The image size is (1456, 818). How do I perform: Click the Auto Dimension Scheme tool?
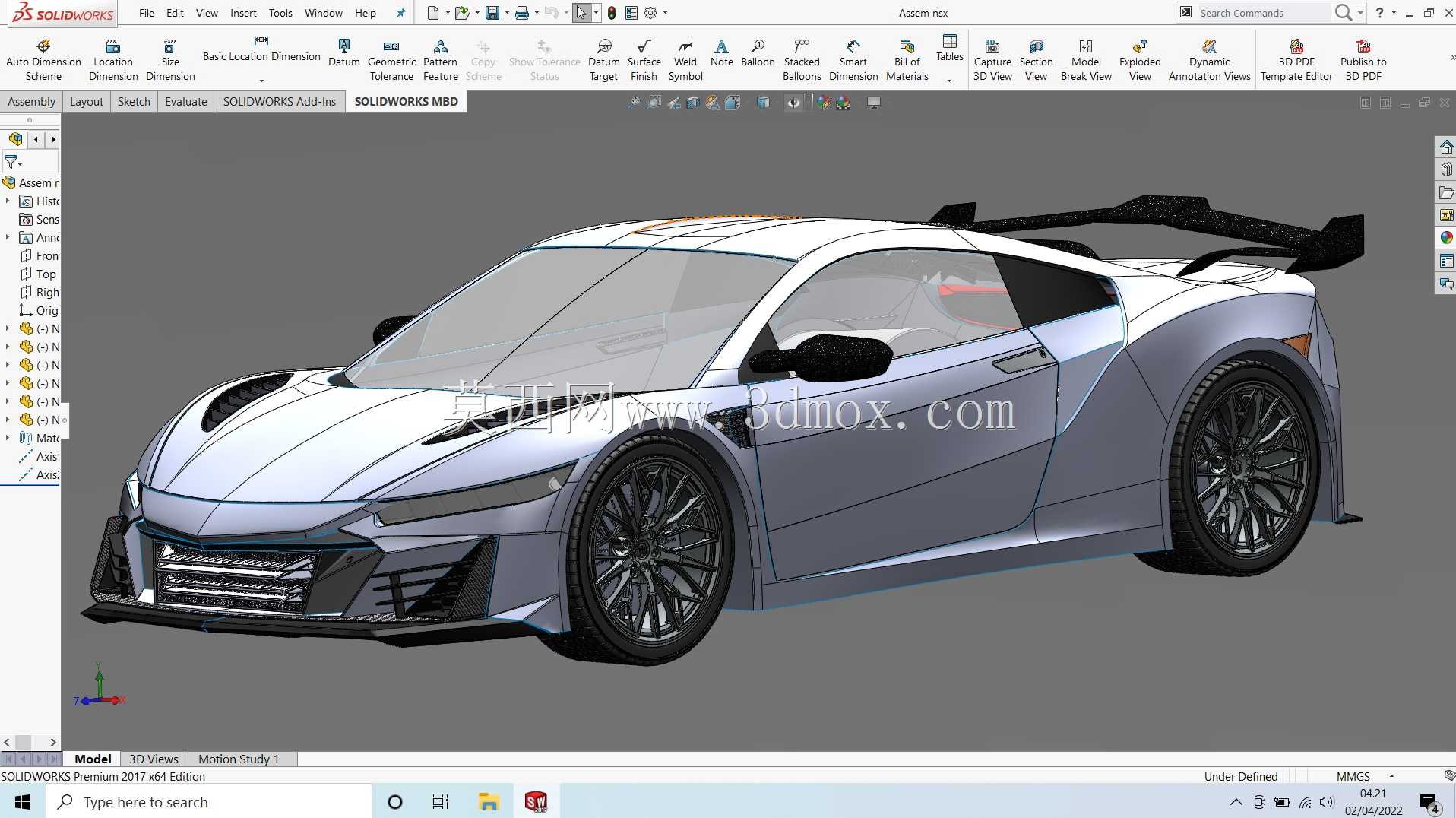tap(43, 60)
